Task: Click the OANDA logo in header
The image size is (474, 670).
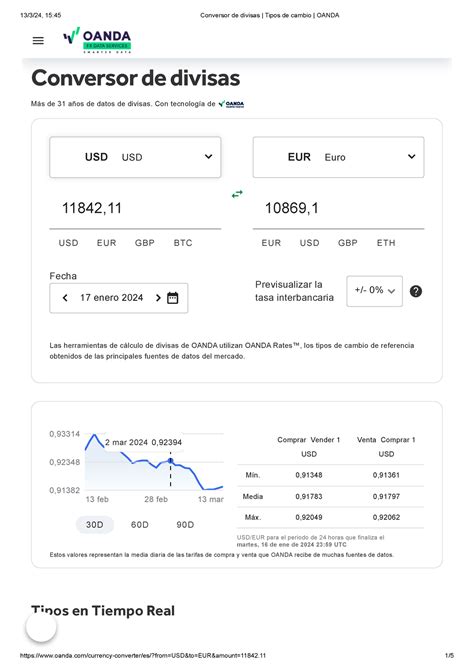Action: click(97, 40)
